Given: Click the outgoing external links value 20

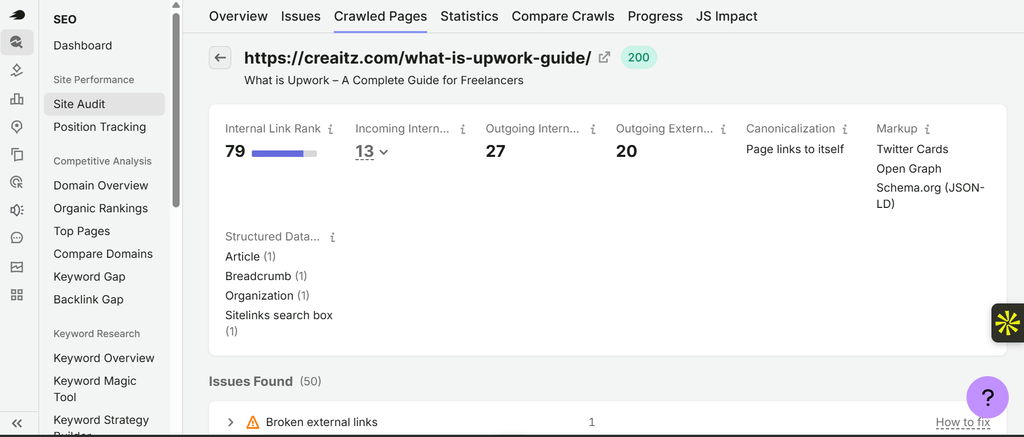Looking at the screenshot, I should point(626,152).
